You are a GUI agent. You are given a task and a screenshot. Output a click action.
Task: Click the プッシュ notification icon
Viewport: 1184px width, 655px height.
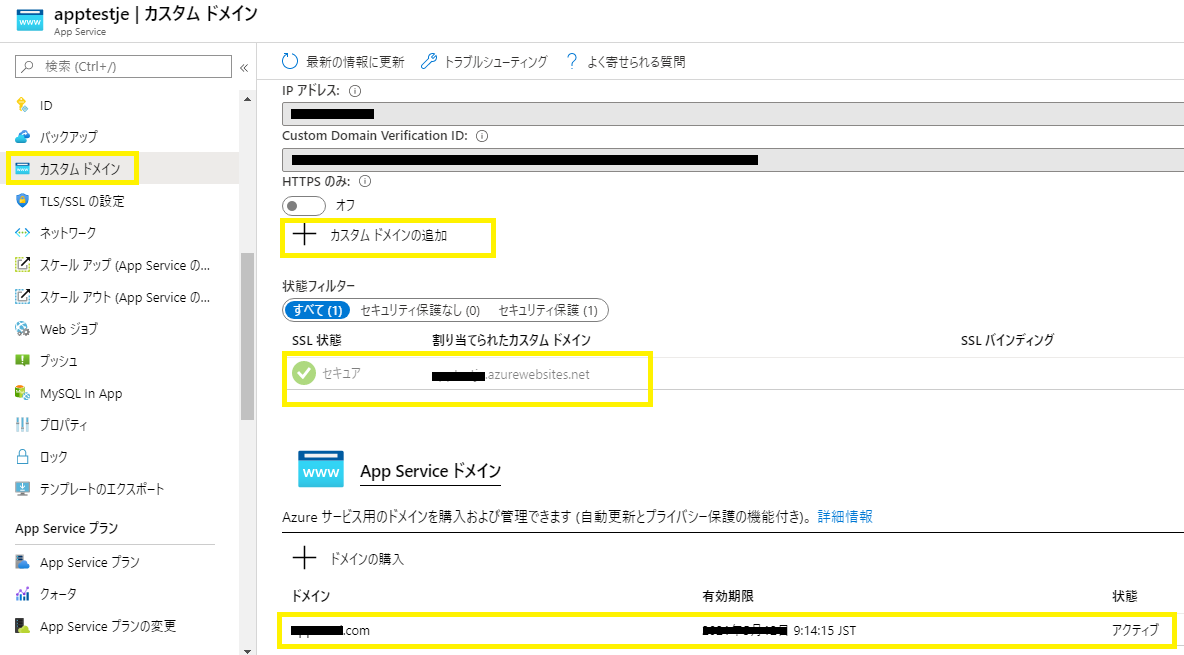pos(23,360)
